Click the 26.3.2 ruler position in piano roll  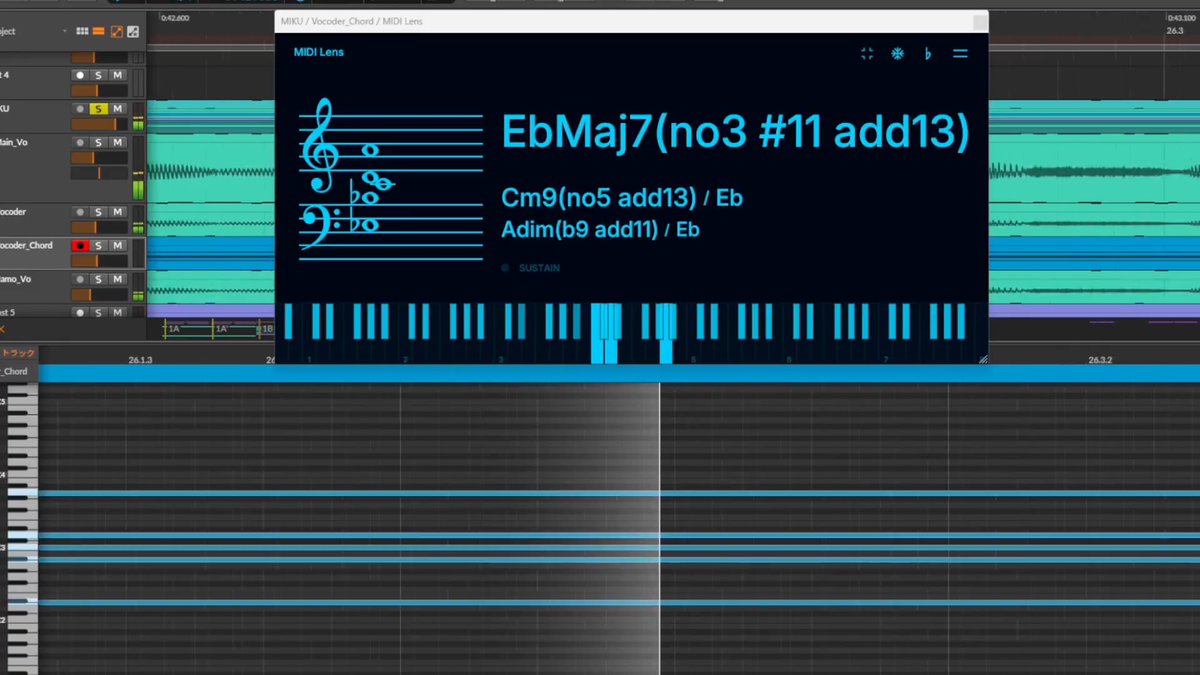point(1100,360)
